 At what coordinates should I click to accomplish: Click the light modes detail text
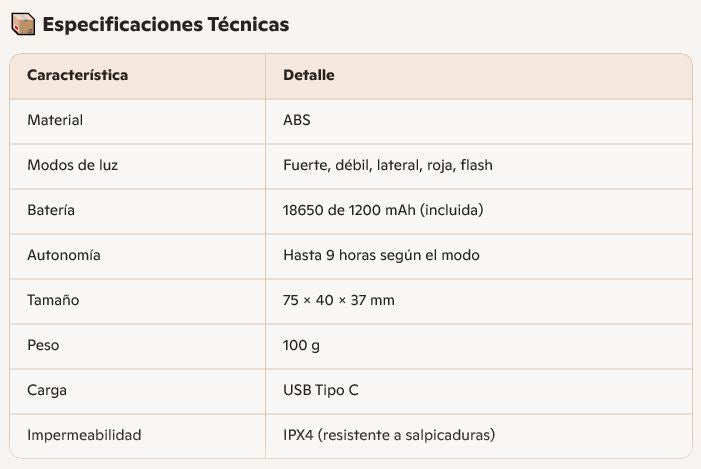click(x=388, y=165)
